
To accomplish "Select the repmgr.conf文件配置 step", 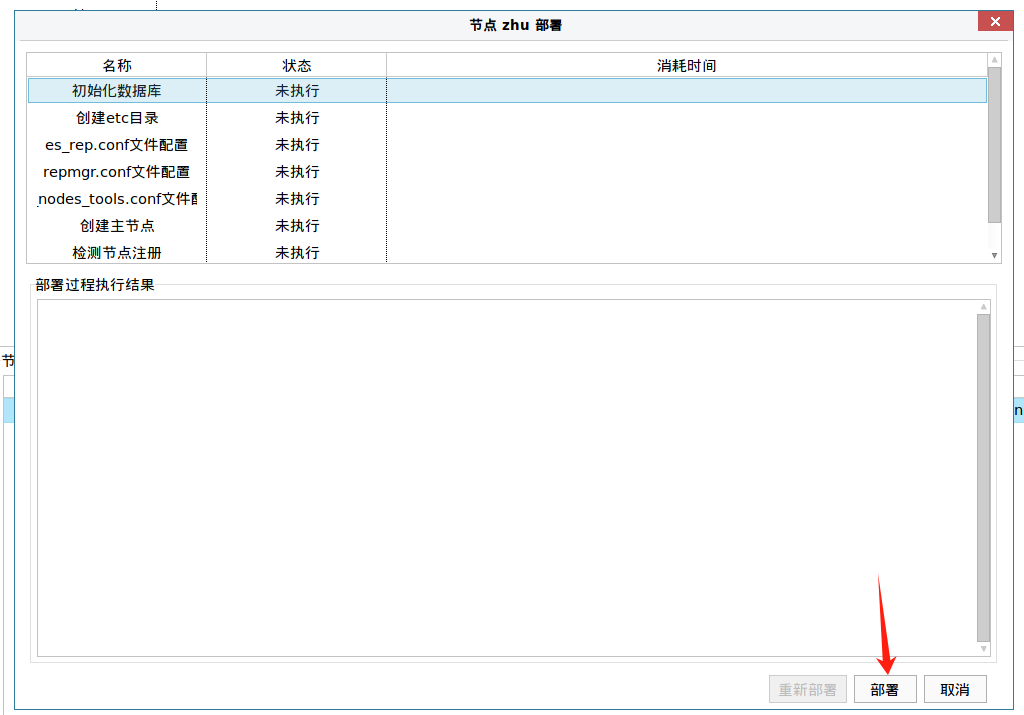I will coord(117,172).
